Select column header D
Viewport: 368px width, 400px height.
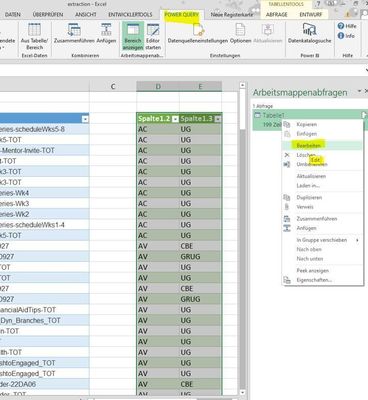158,87
